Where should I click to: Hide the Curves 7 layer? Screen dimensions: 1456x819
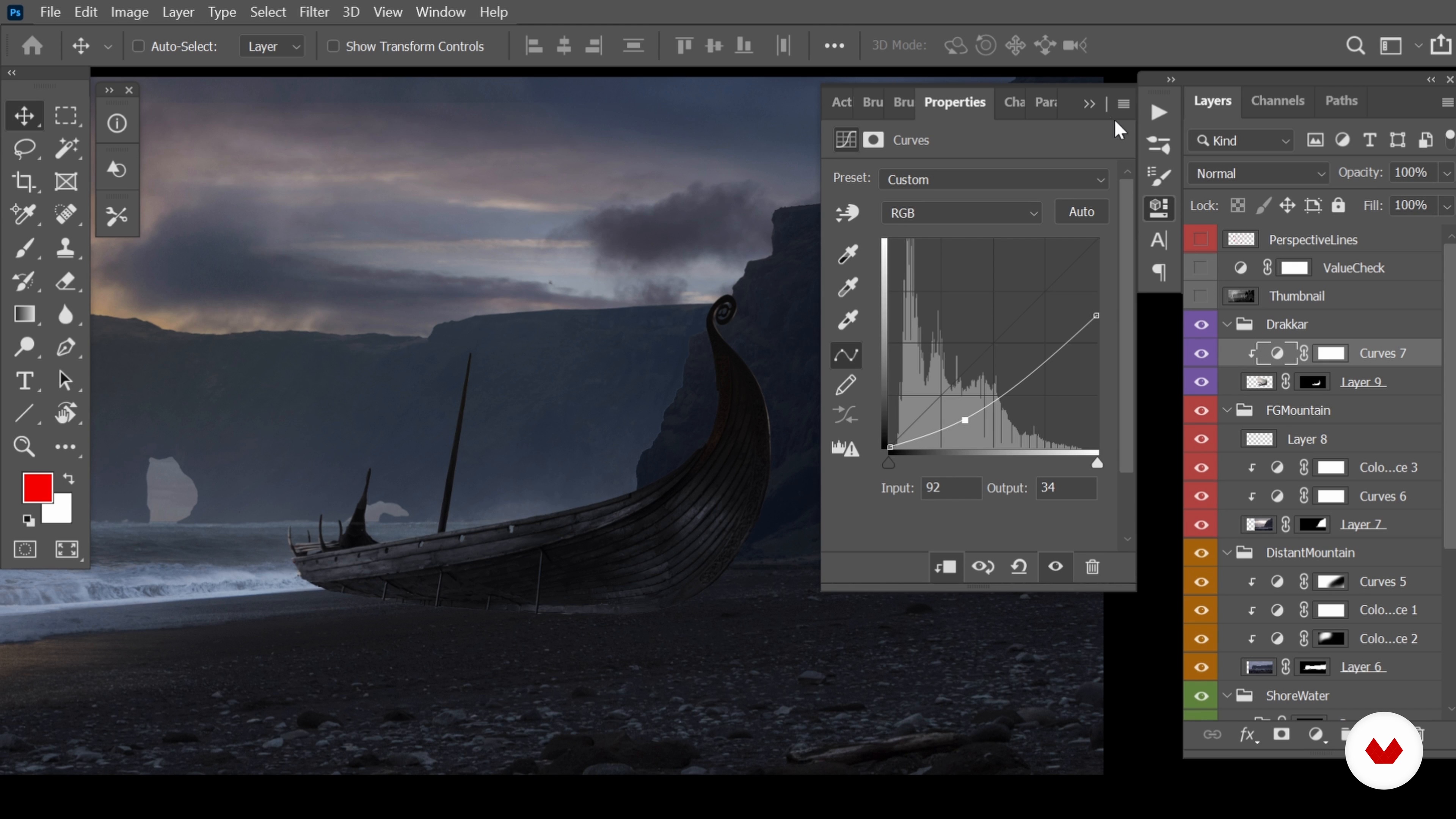(1201, 353)
